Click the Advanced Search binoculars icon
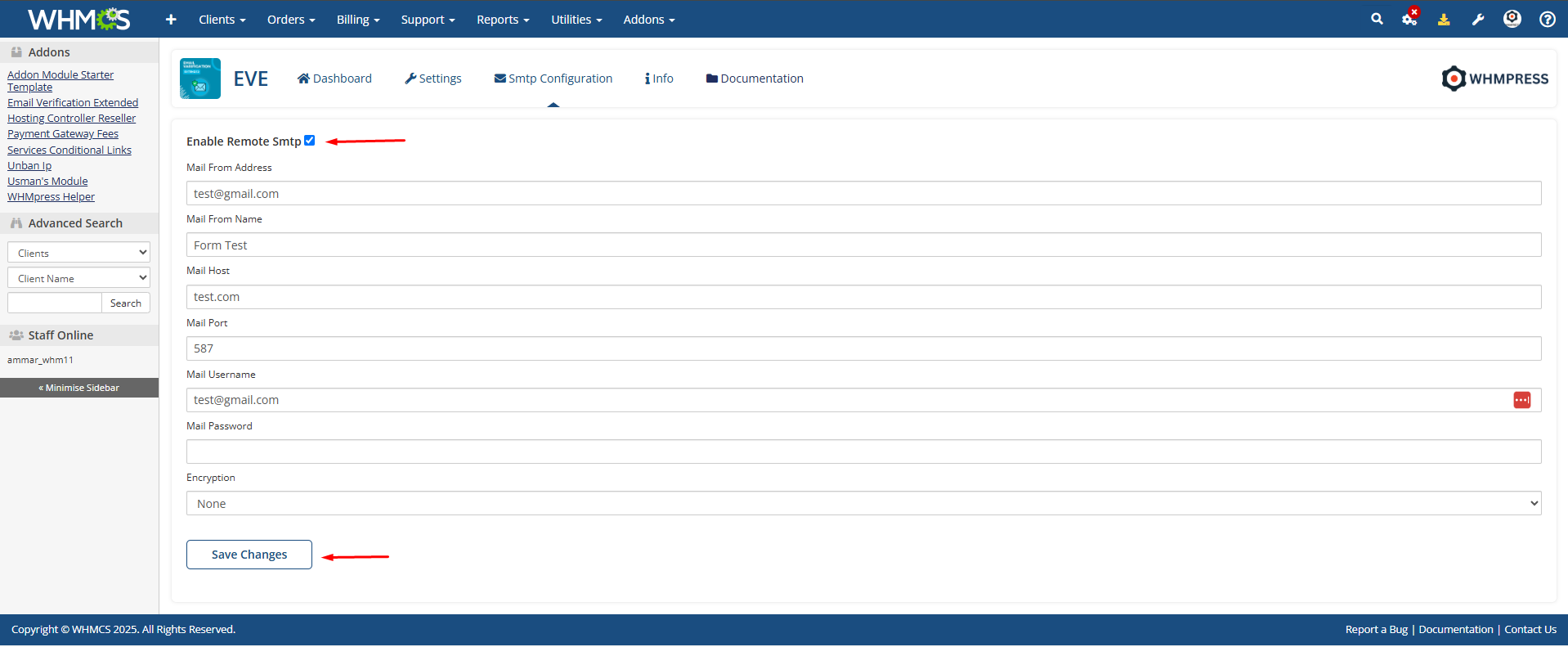The height and width of the screenshot is (647, 1568). [16, 222]
